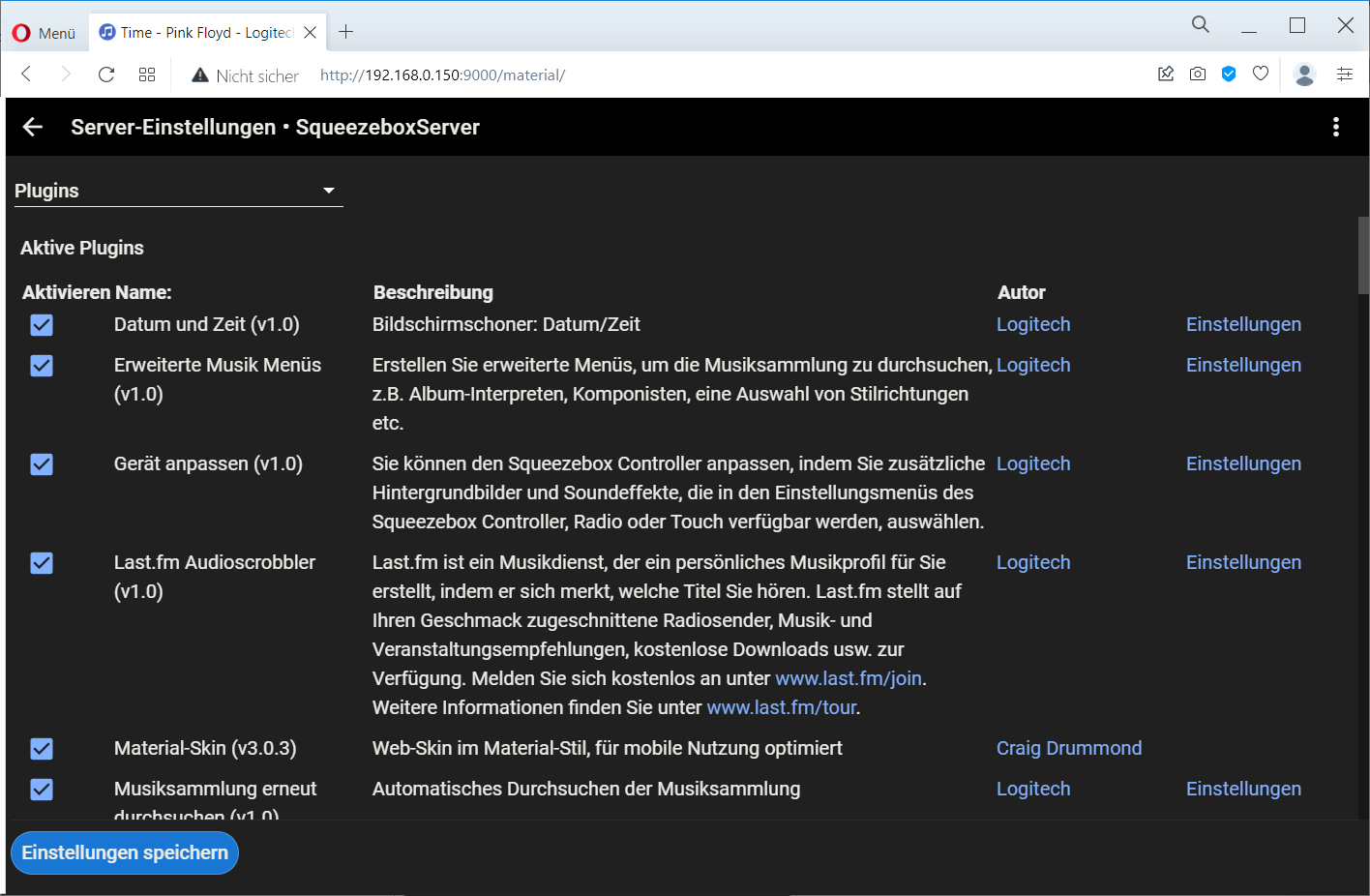Click the Beschreibung column header
The width and height of the screenshot is (1370, 896).
[433, 292]
